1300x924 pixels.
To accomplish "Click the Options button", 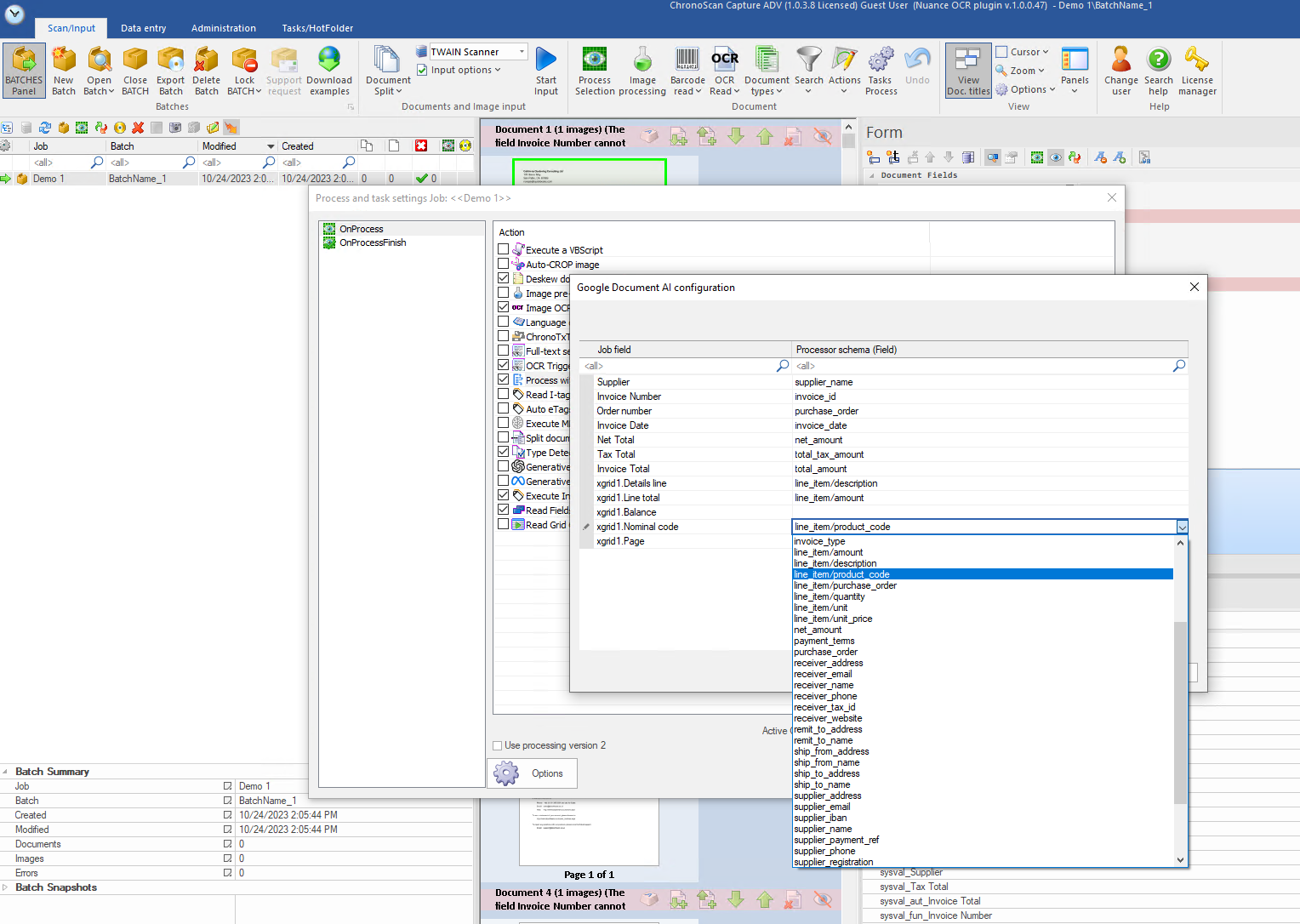I will pyautogui.click(x=532, y=773).
